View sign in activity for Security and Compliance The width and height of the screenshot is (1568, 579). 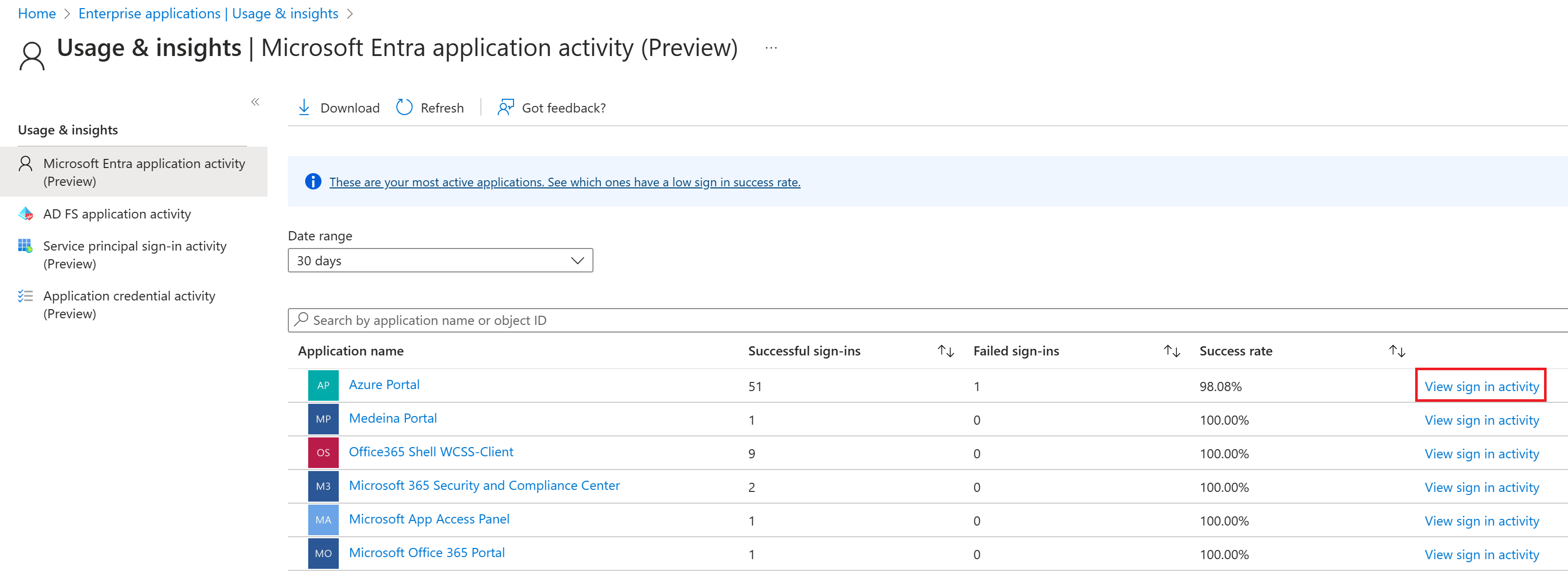1481,487
